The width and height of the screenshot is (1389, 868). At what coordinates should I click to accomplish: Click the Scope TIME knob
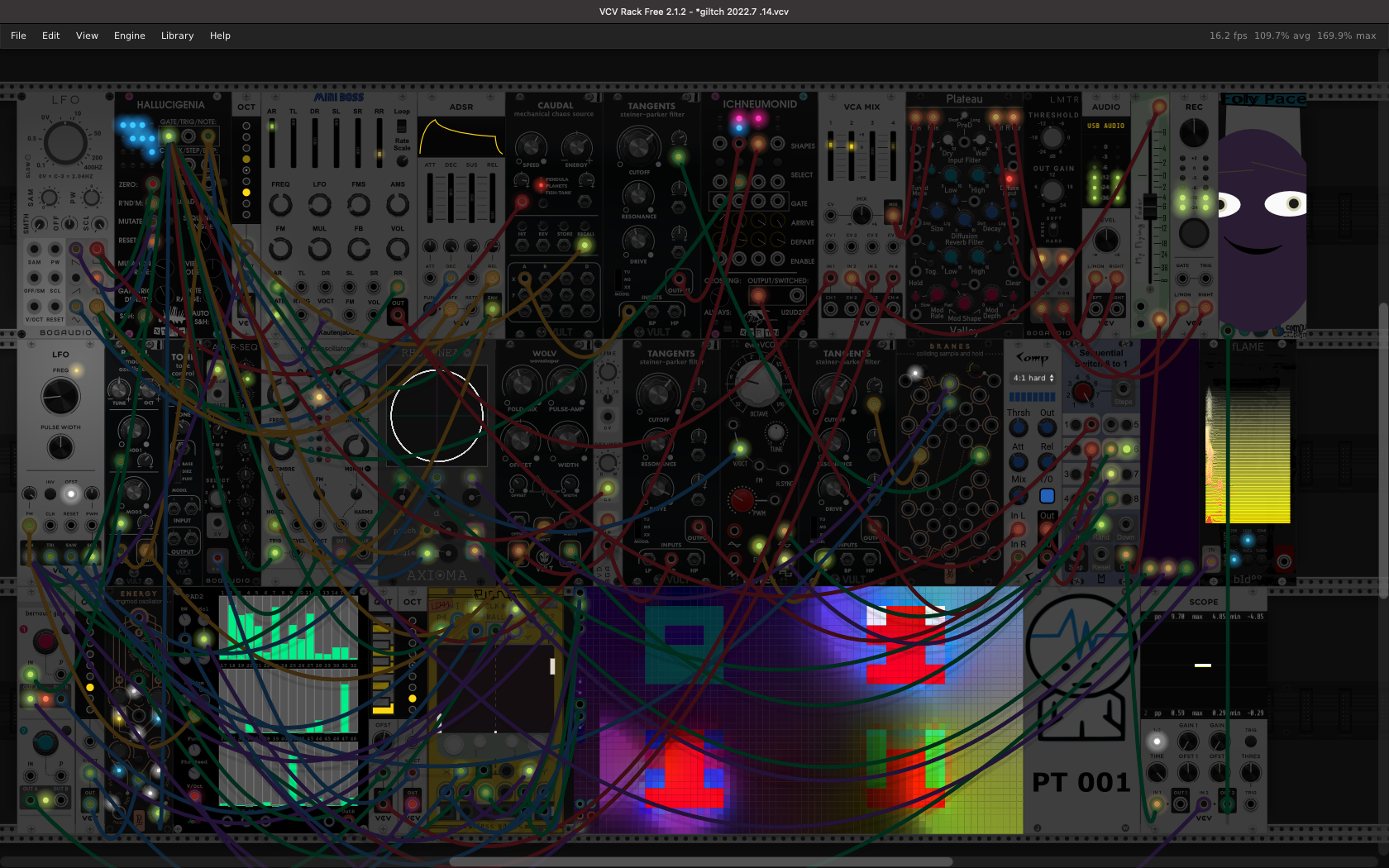[1157, 773]
